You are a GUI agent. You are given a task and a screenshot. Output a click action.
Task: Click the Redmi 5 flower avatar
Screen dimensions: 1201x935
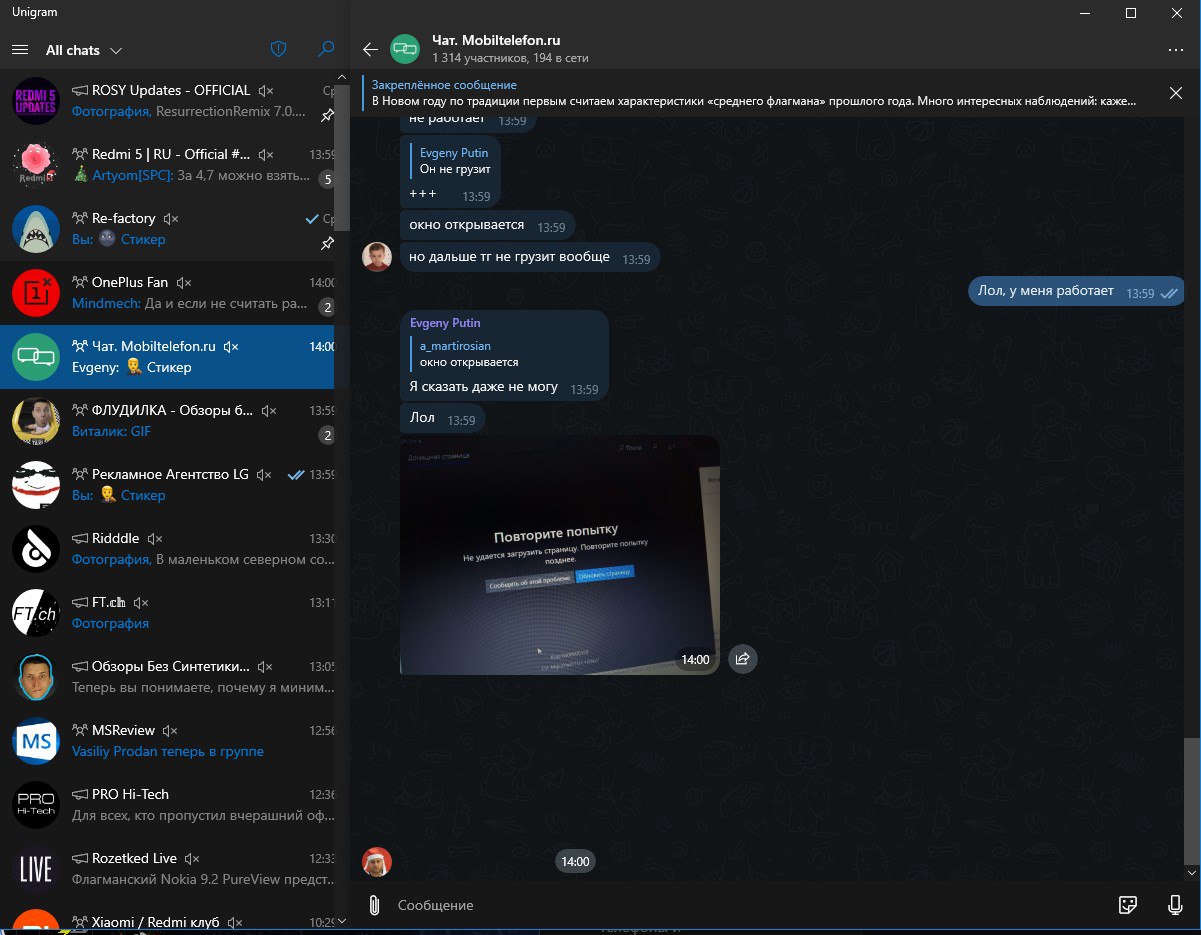point(36,165)
